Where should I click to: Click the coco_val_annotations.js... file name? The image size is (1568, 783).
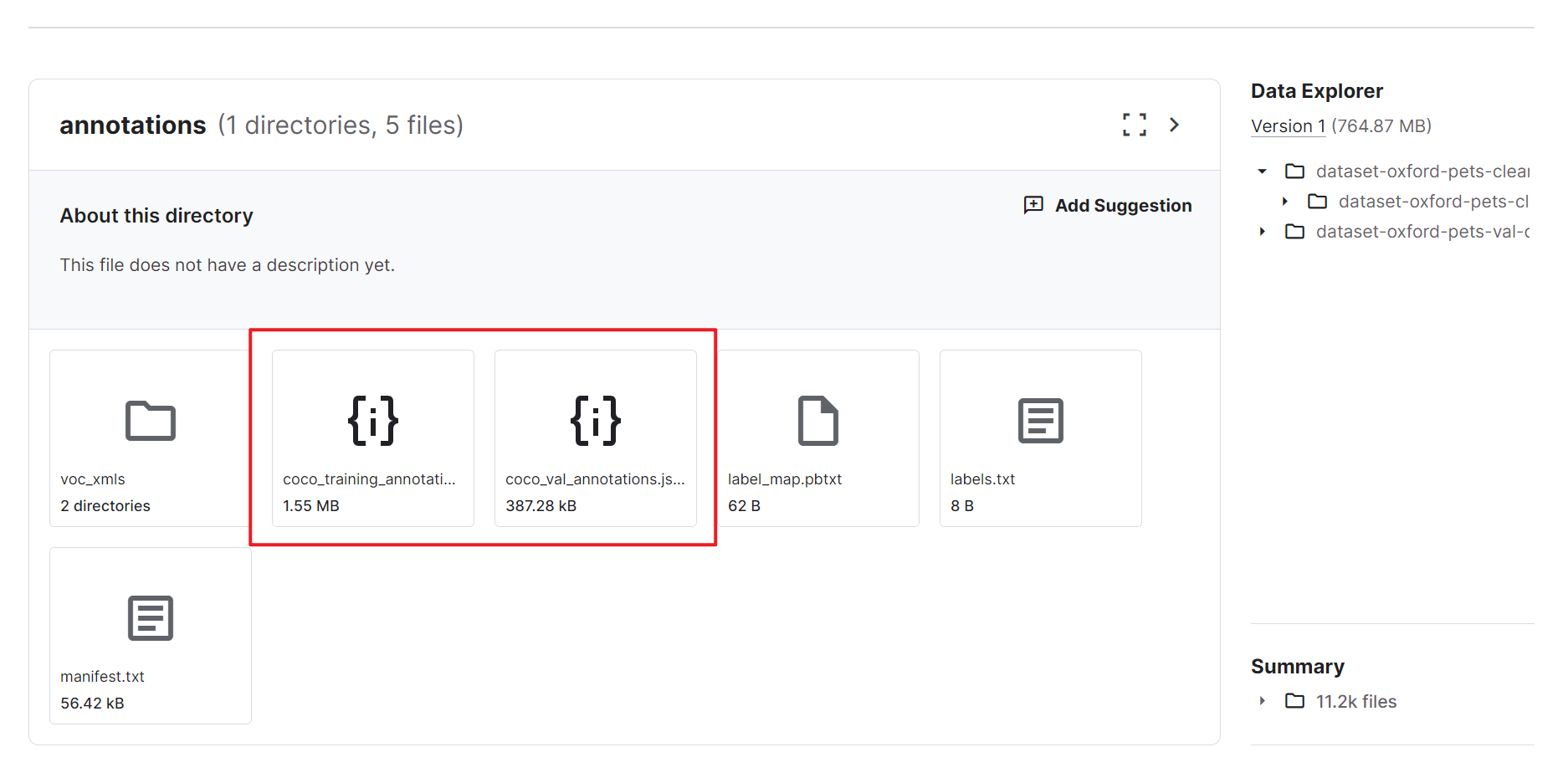coord(595,479)
